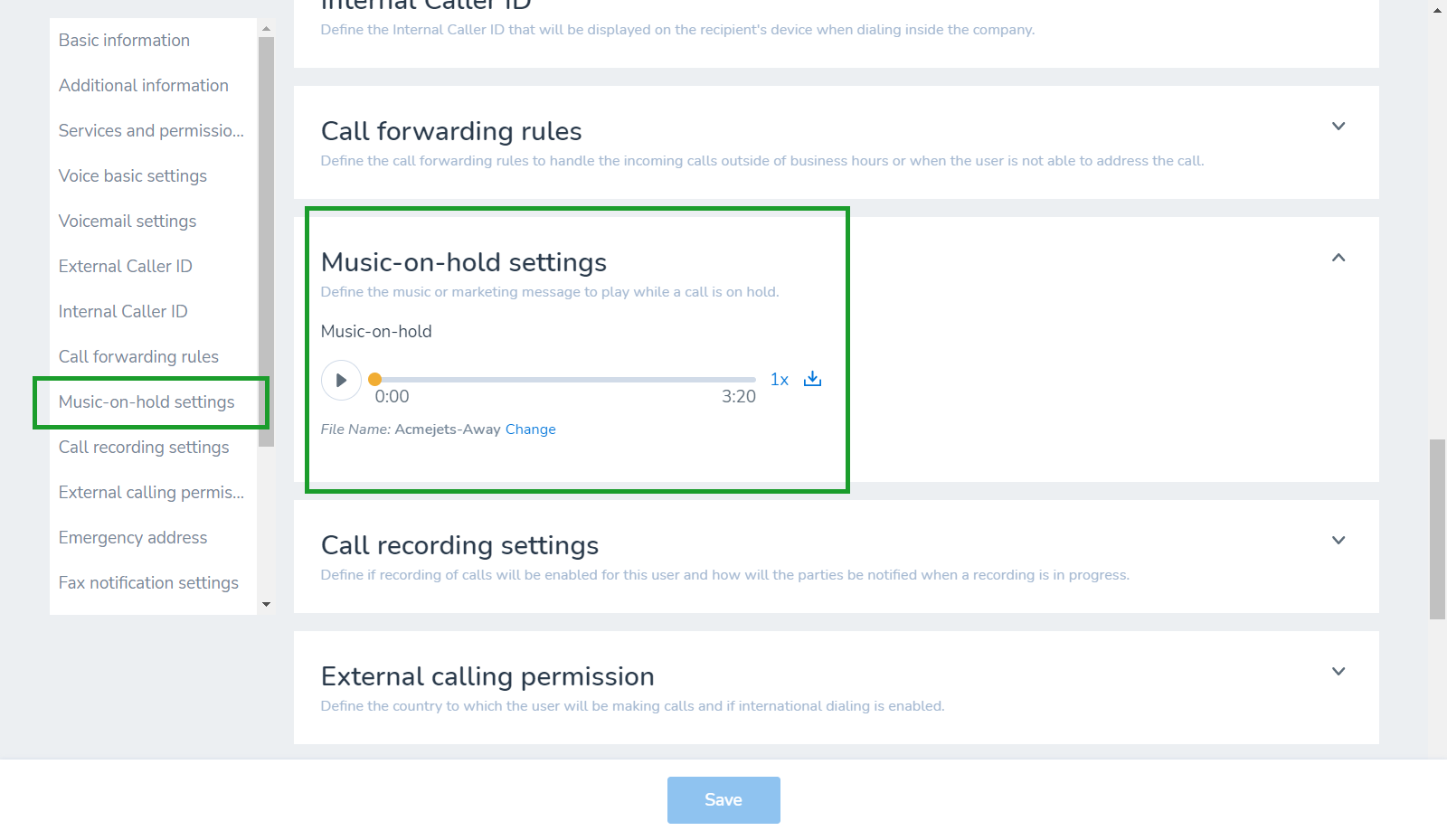Screen dimensions: 1447x840
Task: Click Change link next to Acmejets-Away
Action: tap(531, 429)
